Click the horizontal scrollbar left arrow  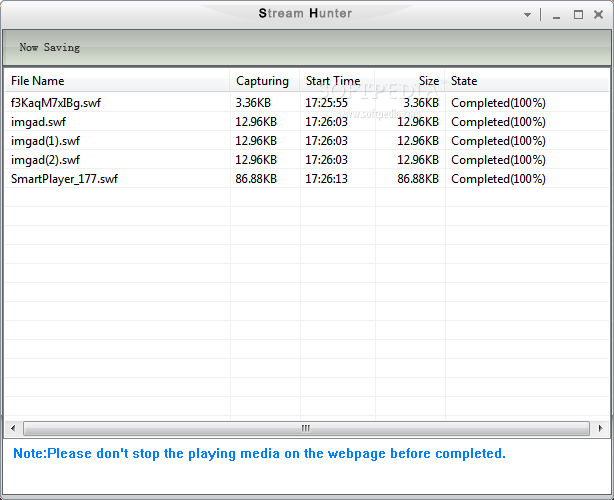(13, 428)
